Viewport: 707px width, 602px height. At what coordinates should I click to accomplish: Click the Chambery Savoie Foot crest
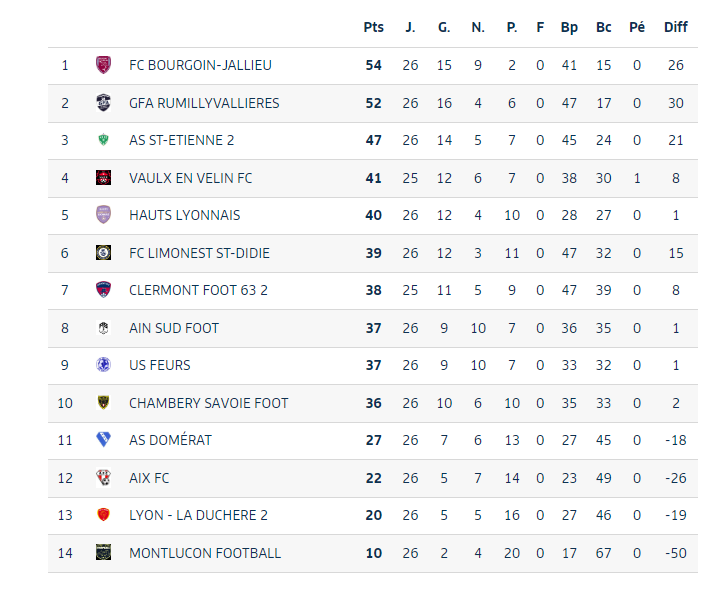[103, 403]
